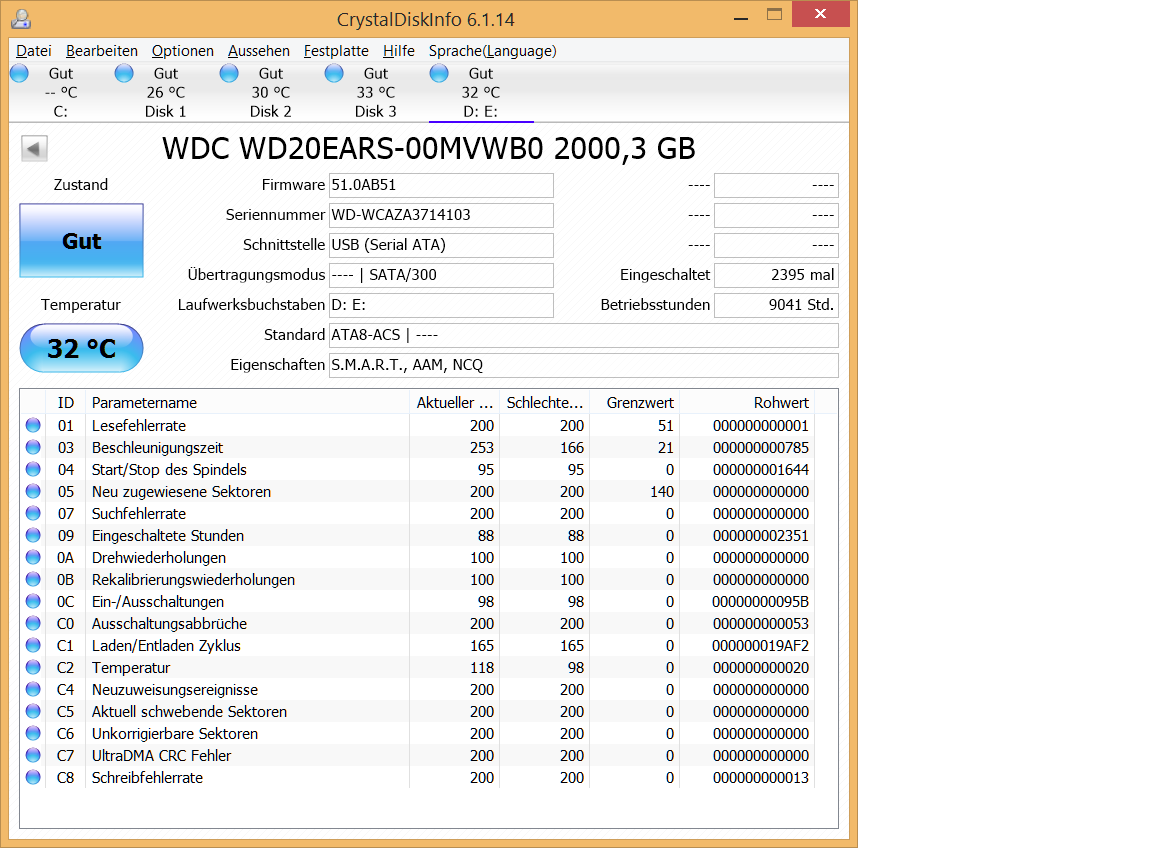
Task: Click status icon for Start/Stop des Spindels
Action: pos(33,469)
